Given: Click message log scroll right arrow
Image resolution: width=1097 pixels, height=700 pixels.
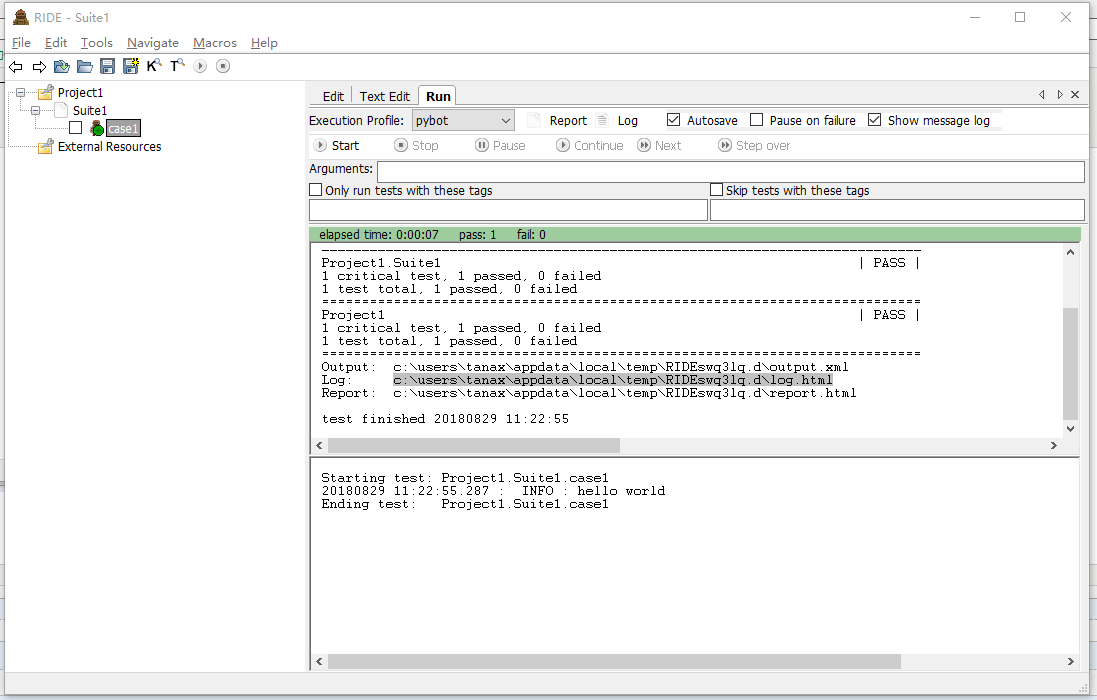Looking at the screenshot, I should (x=1070, y=662).
